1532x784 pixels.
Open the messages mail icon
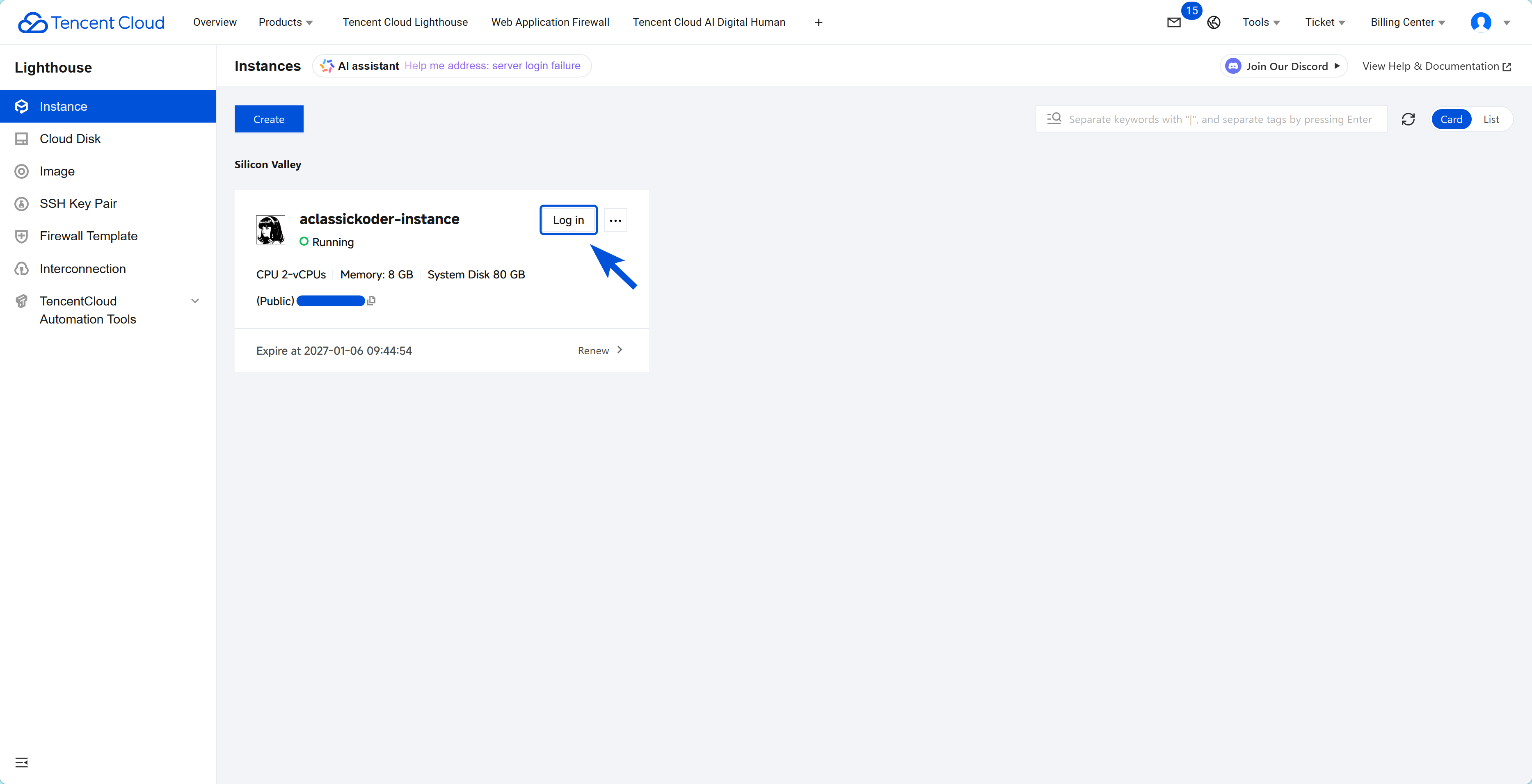click(1173, 23)
